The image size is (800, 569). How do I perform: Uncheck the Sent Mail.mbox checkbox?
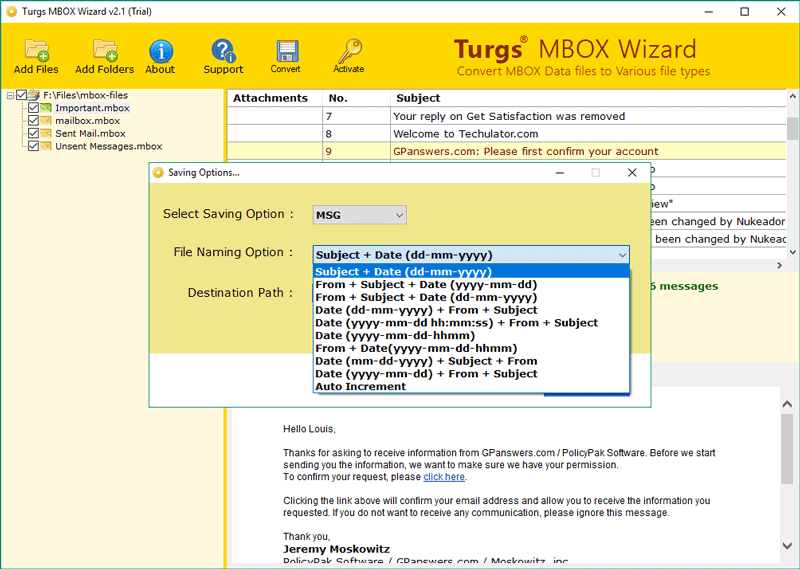point(33,133)
